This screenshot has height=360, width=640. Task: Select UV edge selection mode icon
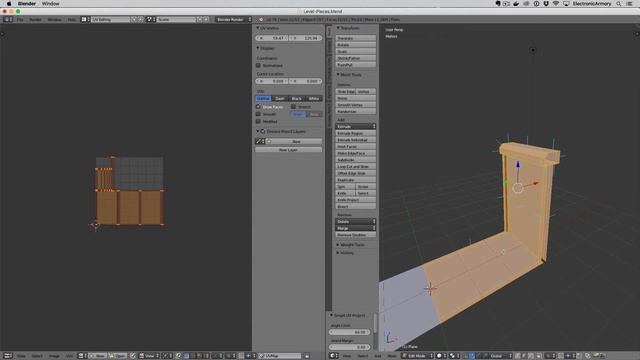[x=193, y=356]
